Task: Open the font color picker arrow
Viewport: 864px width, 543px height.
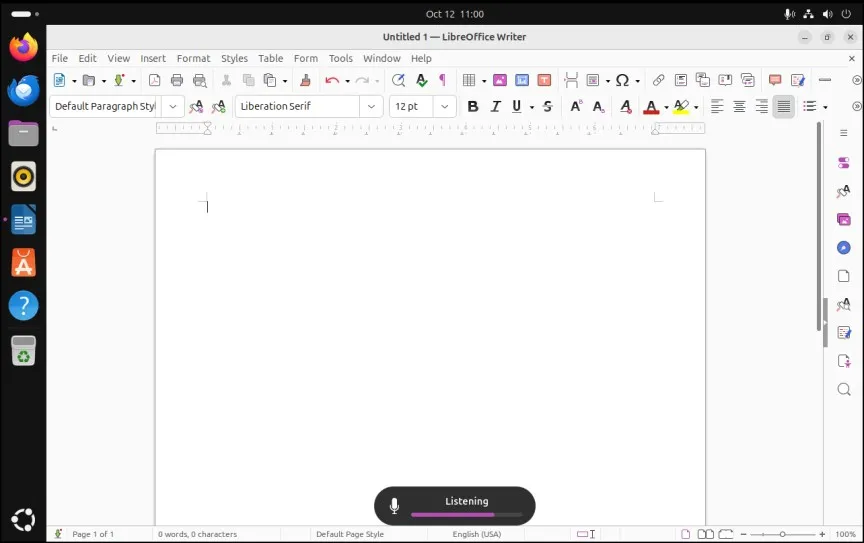Action: 666,107
